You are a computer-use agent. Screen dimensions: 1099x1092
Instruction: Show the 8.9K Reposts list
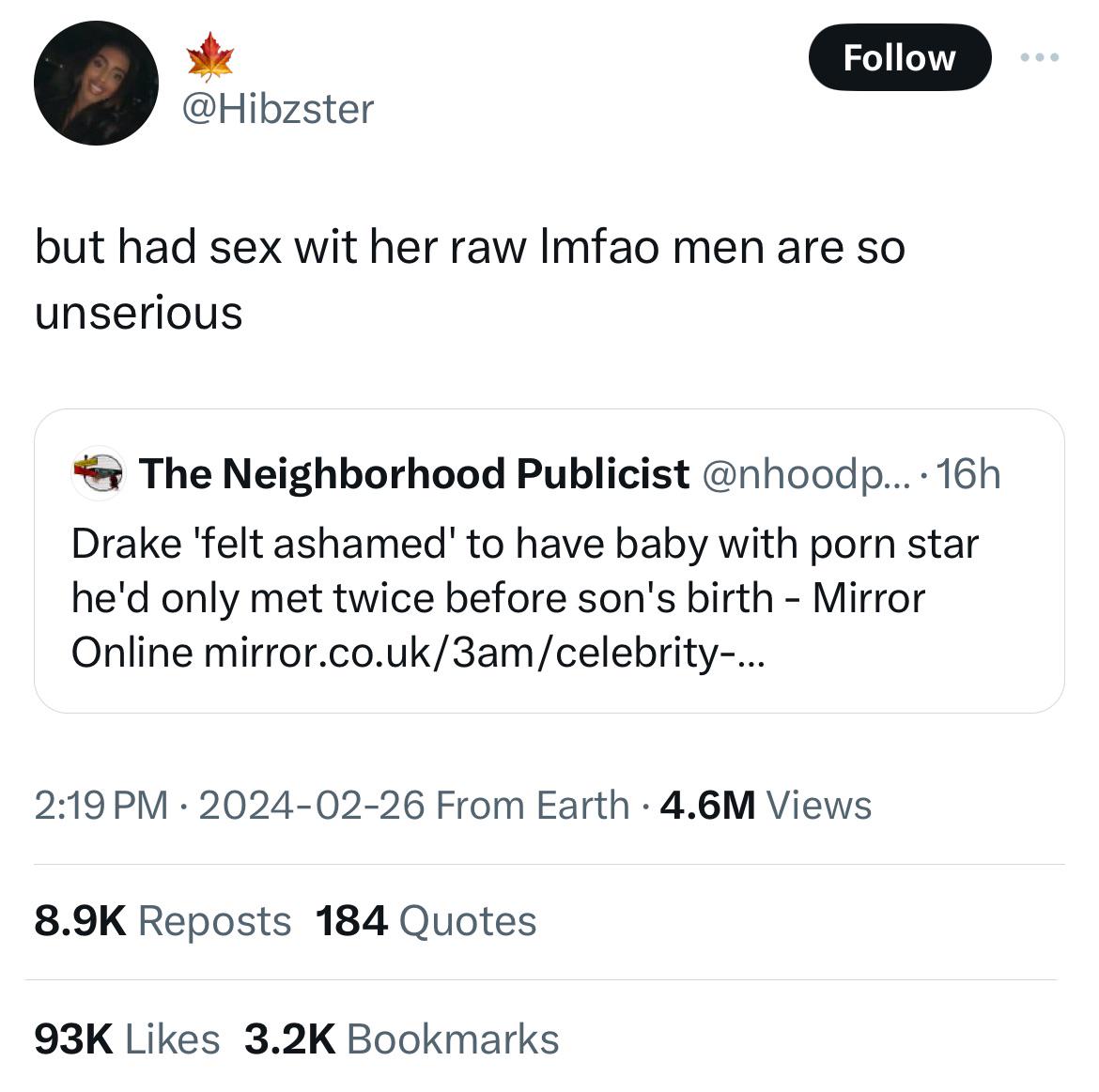(x=163, y=920)
